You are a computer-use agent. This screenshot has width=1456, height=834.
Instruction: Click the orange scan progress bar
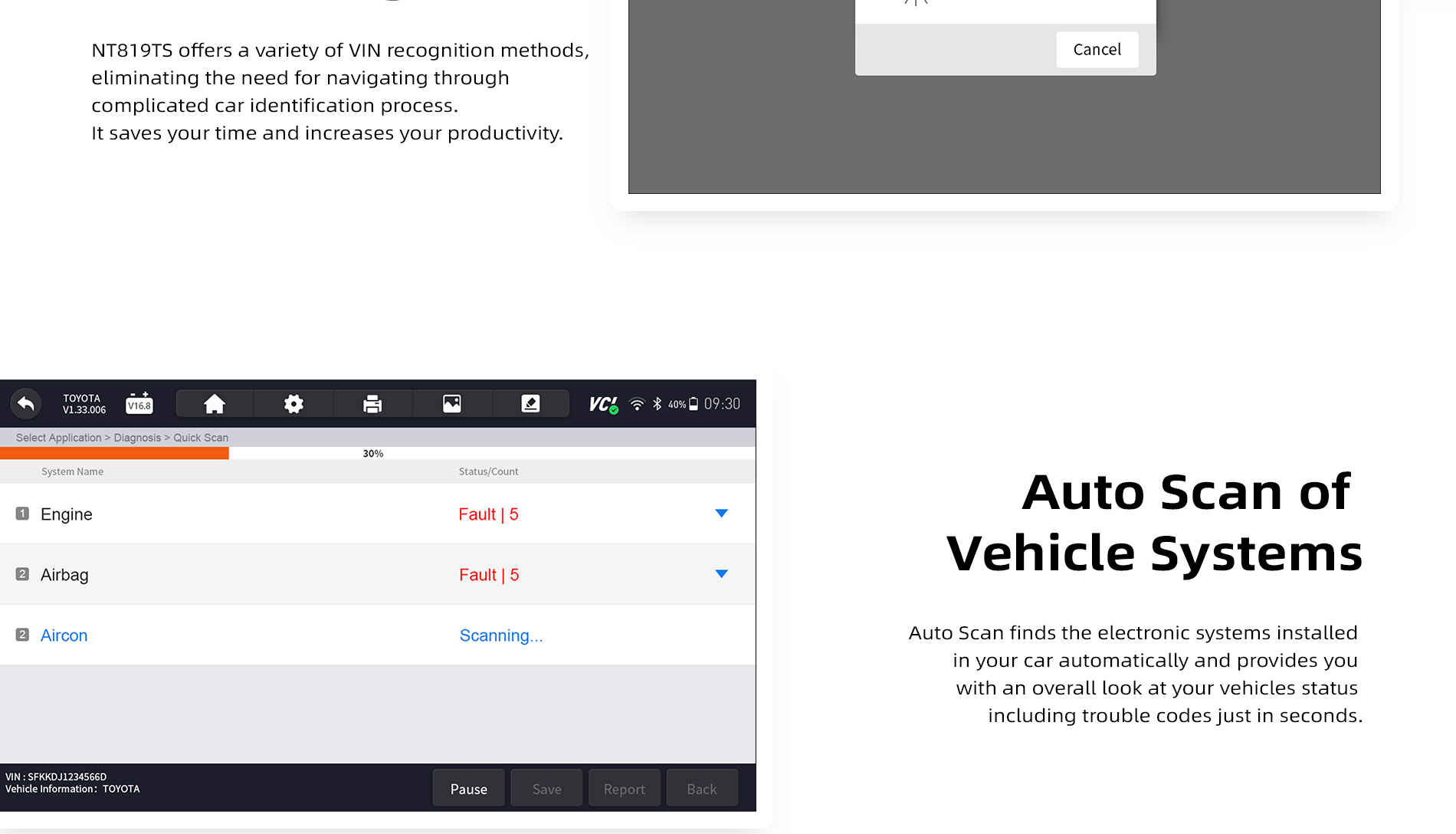pyautogui.click(x=114, y=453)
